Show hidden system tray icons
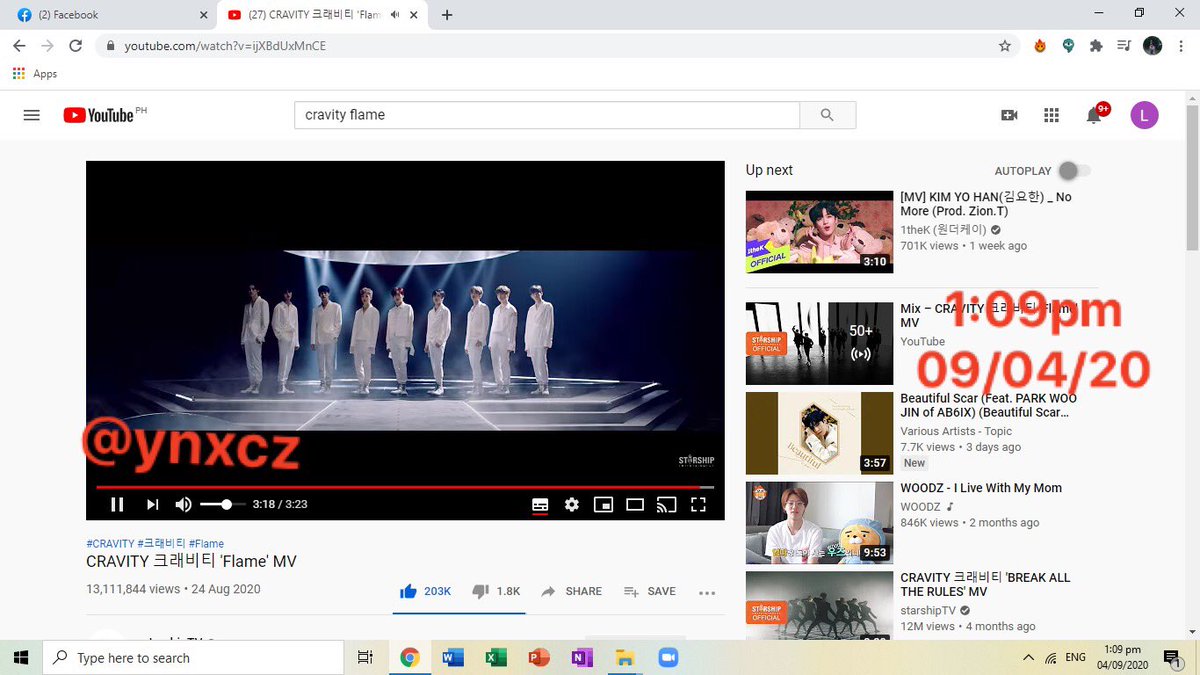 tap(1028, 657)
